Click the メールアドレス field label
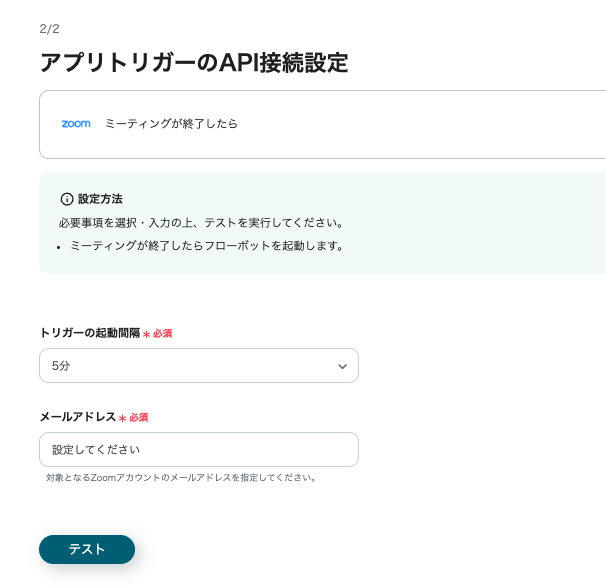 point(77,417)
